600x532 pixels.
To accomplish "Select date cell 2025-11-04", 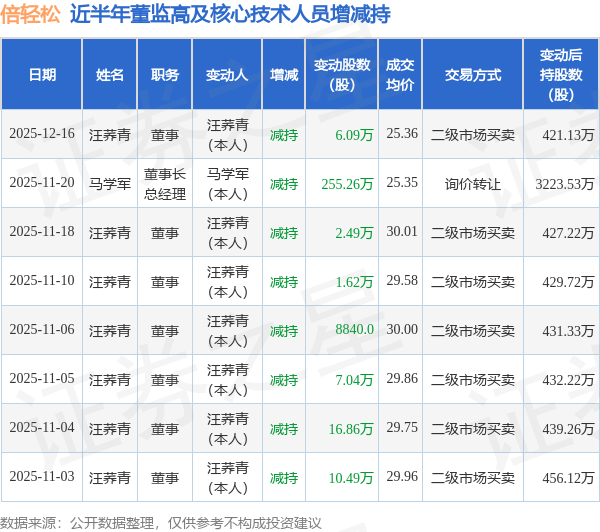I will point(42,428).
